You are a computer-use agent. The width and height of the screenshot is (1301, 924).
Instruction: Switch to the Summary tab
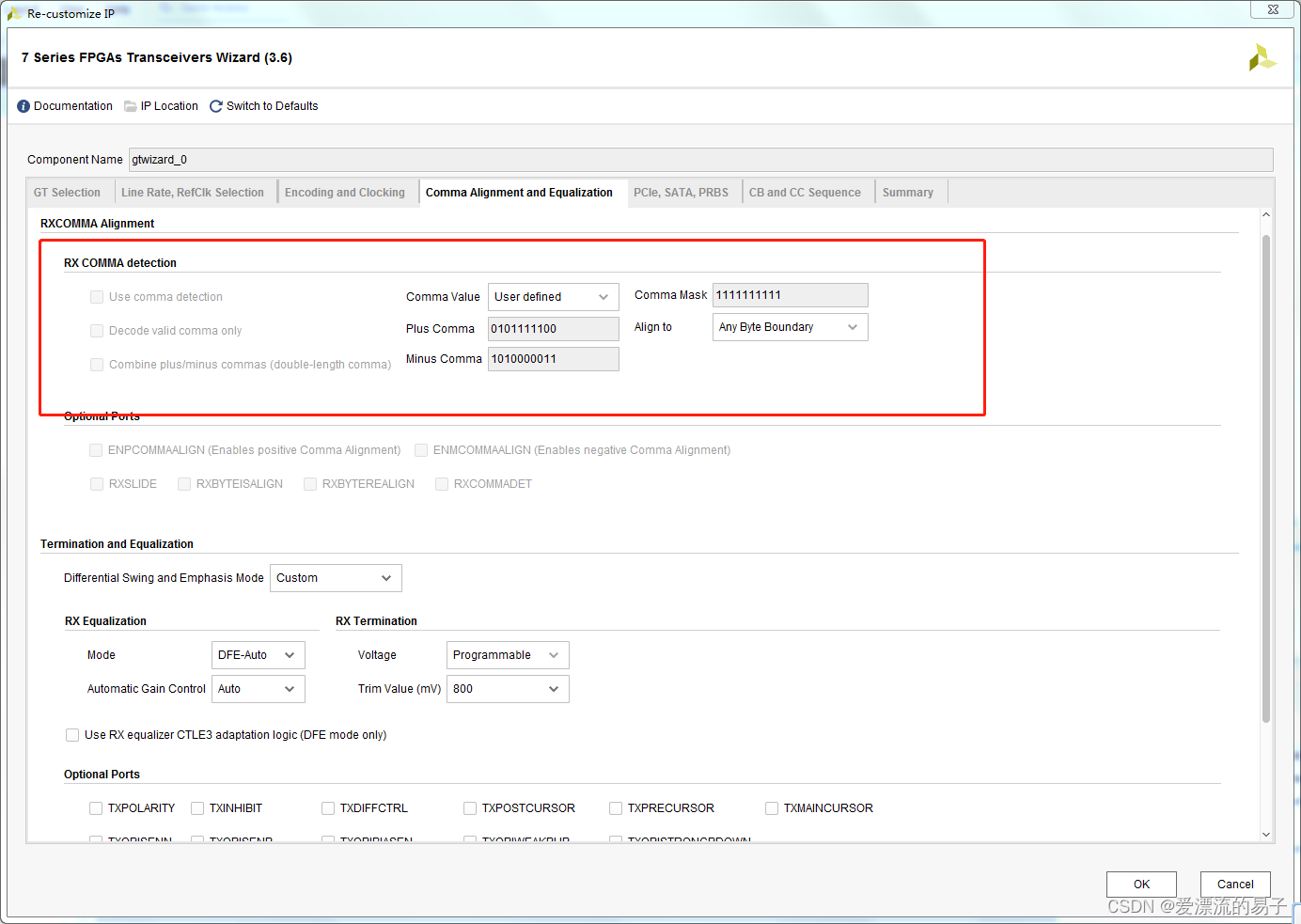[908, 193]
